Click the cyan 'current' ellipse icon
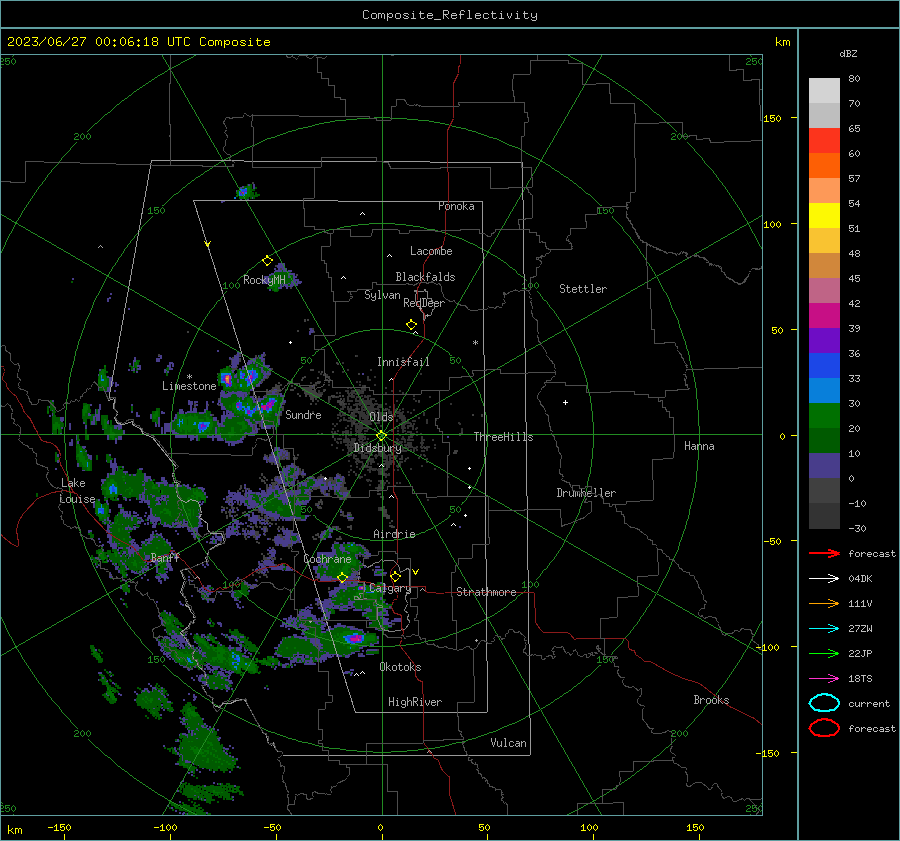The width and height of the screenshot is (900, 841). tap(824, 703)
